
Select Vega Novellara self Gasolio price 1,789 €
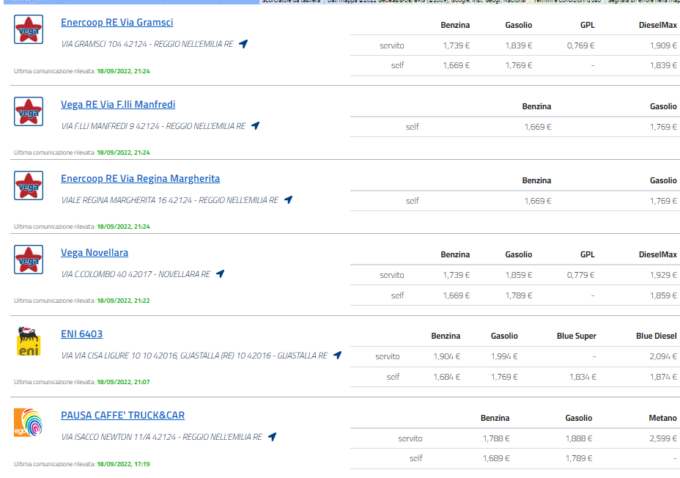[518, 296]
